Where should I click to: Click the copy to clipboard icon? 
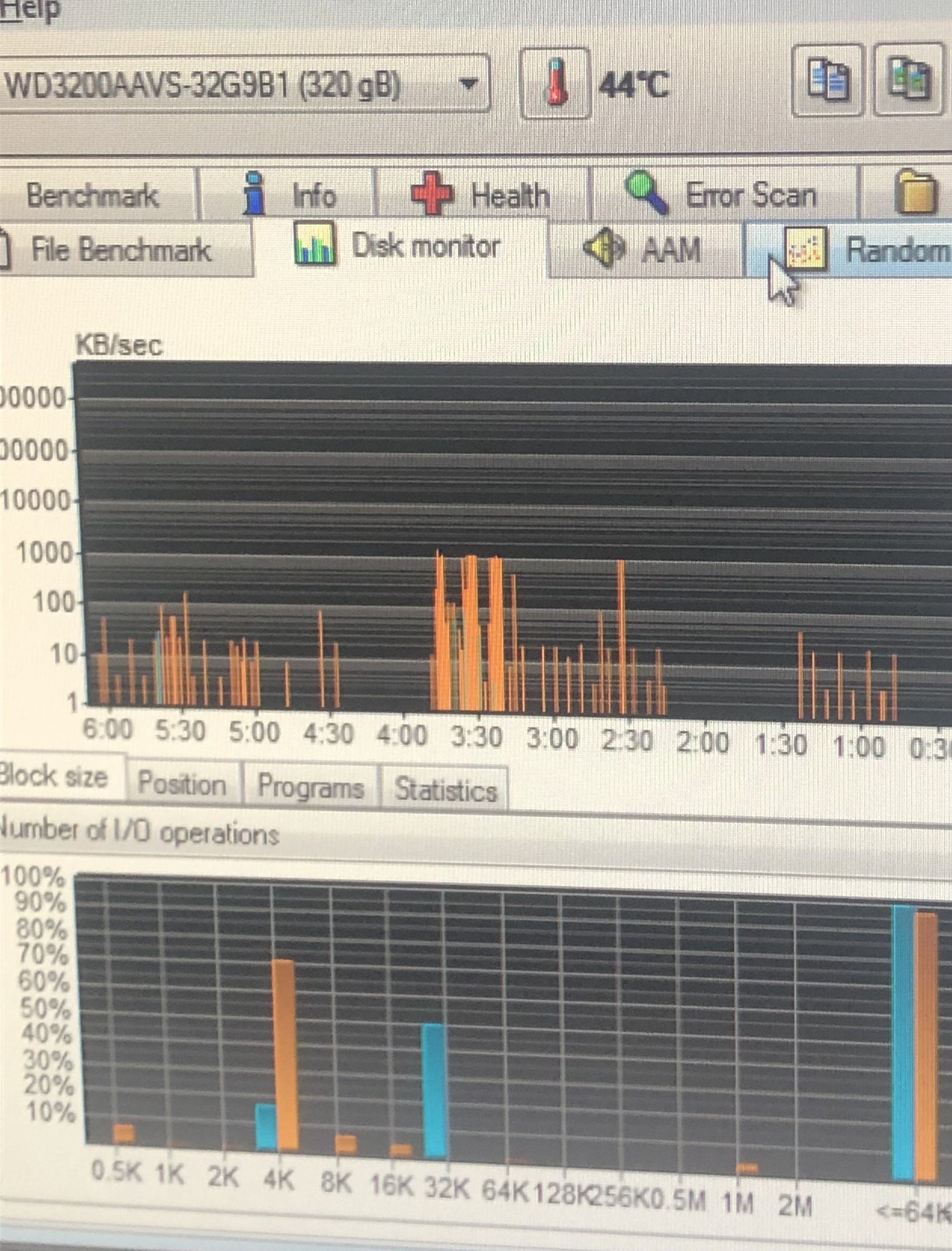tap(828, 80)
